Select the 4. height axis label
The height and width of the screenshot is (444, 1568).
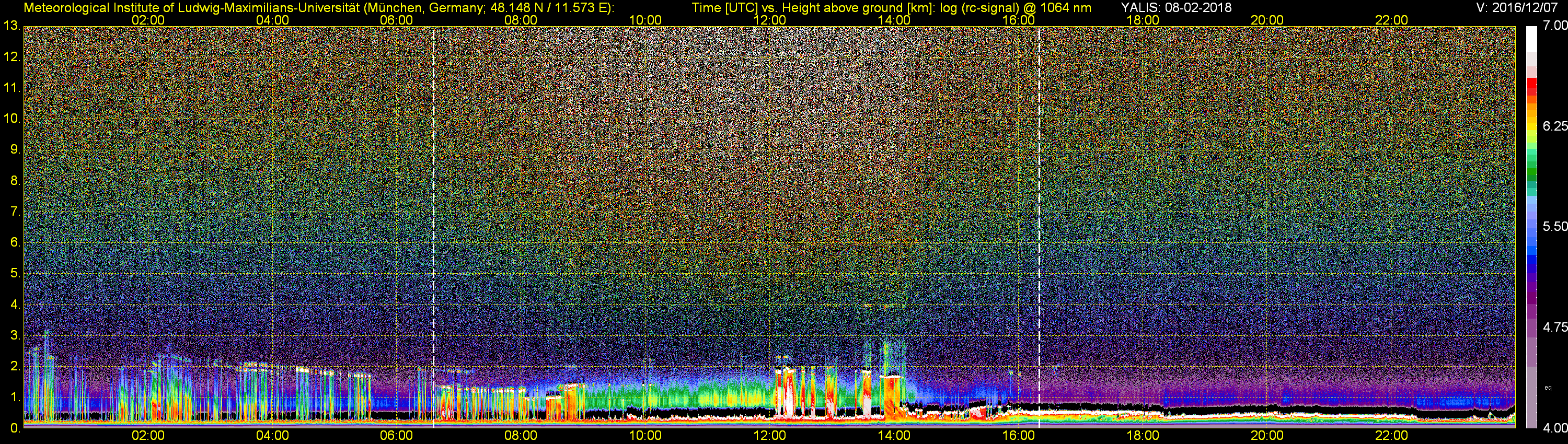pos(15,304)
